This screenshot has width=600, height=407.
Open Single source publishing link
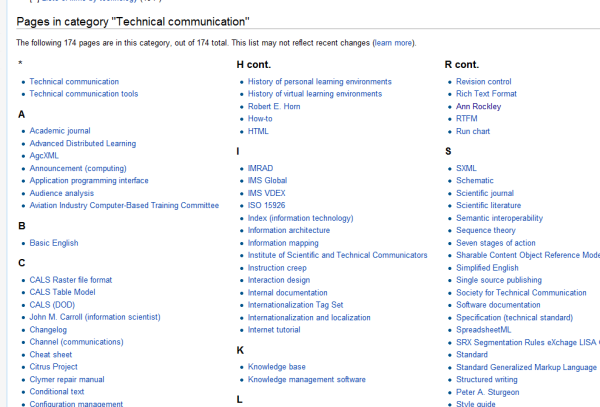click(499, 280)
